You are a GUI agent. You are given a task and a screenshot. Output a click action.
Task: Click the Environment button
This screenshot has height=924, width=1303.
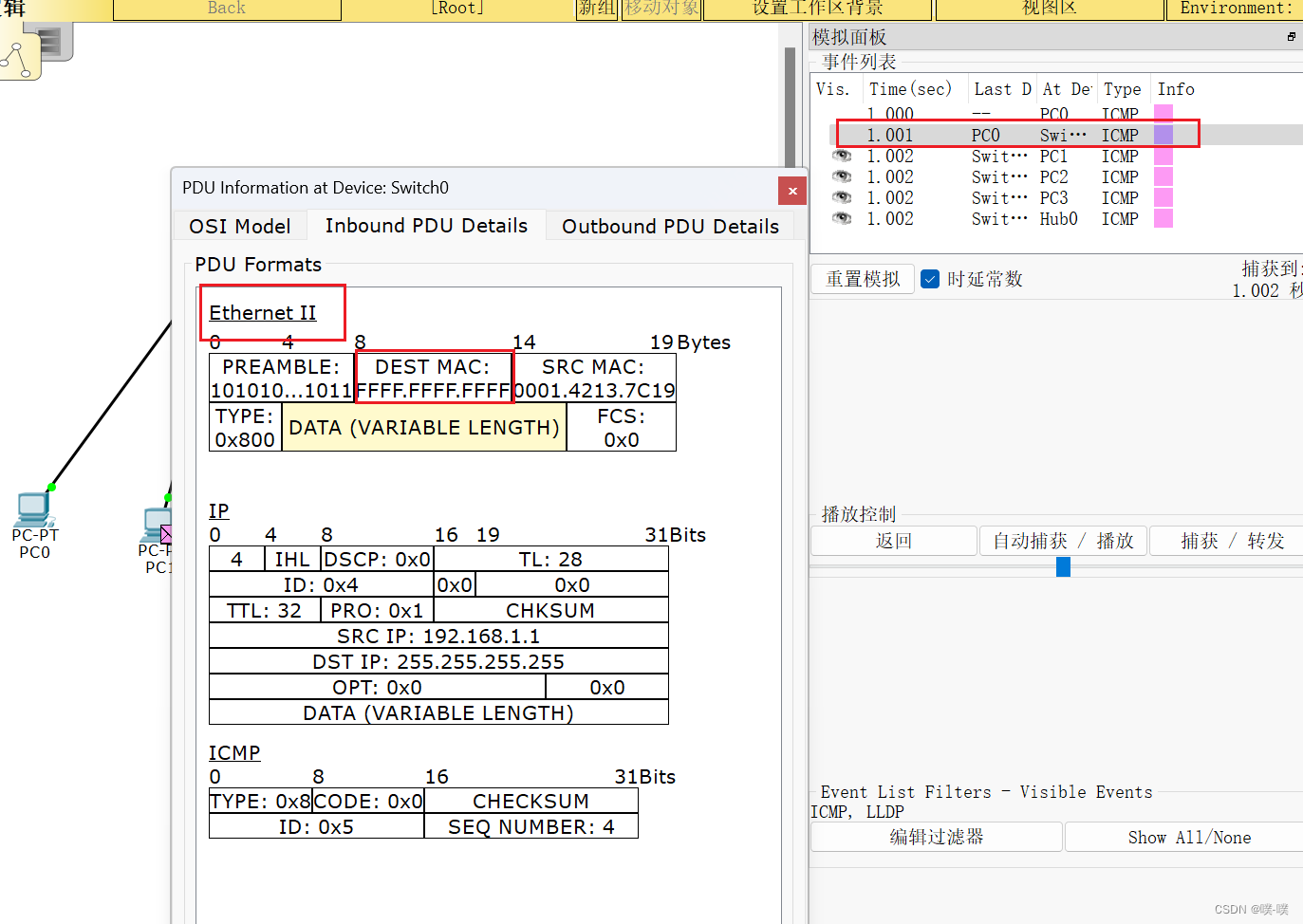(x=1235, y=9)
